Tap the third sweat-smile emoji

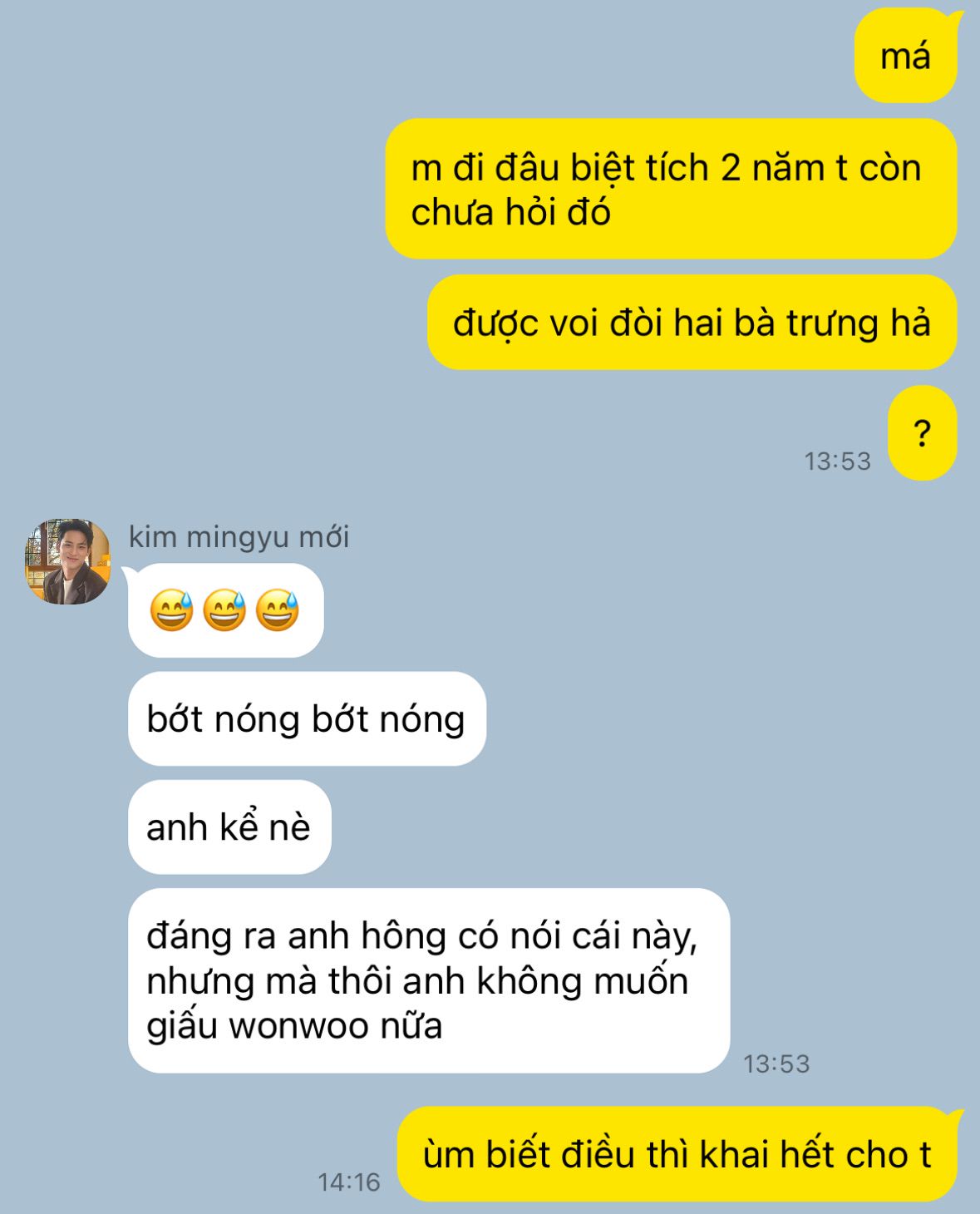pos(278,610)
